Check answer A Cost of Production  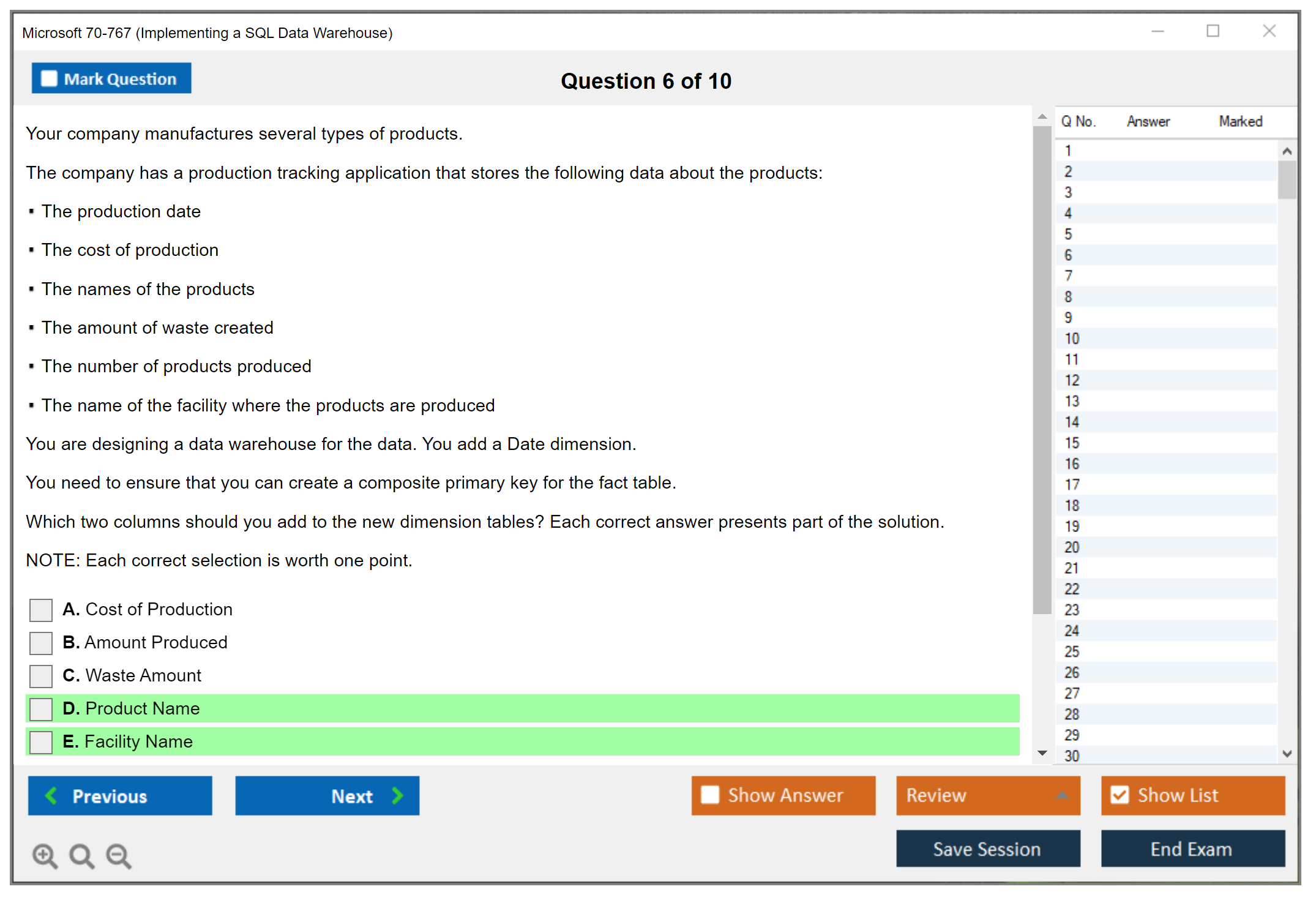[41, 610]
